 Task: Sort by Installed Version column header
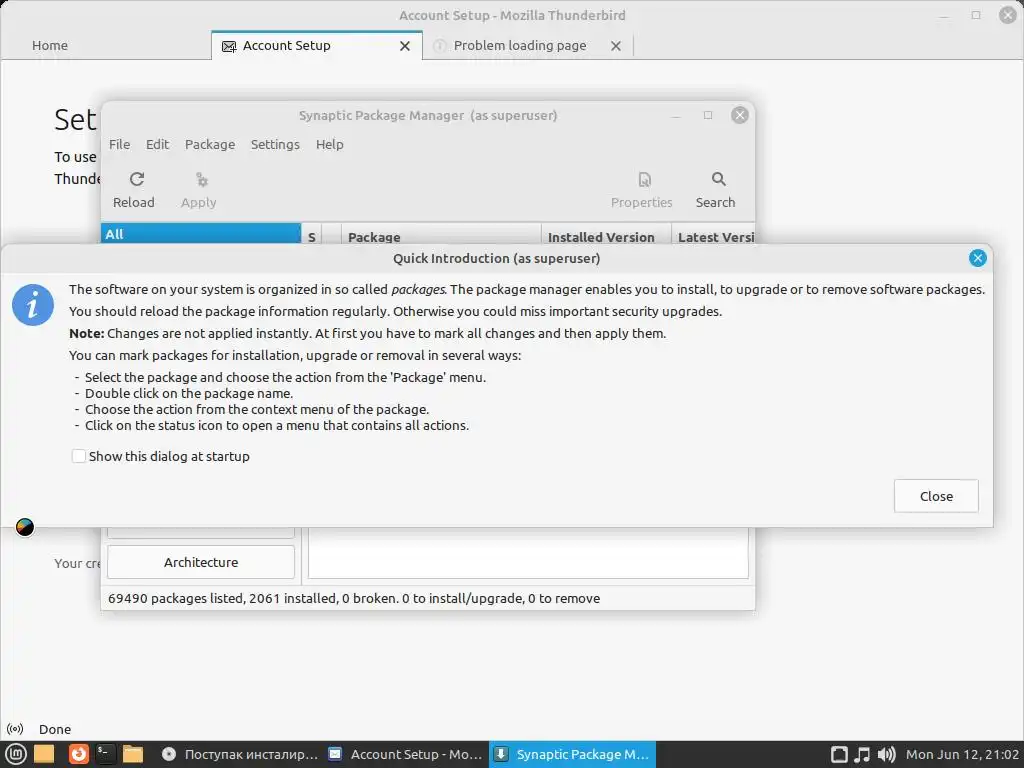coord(606,237)
